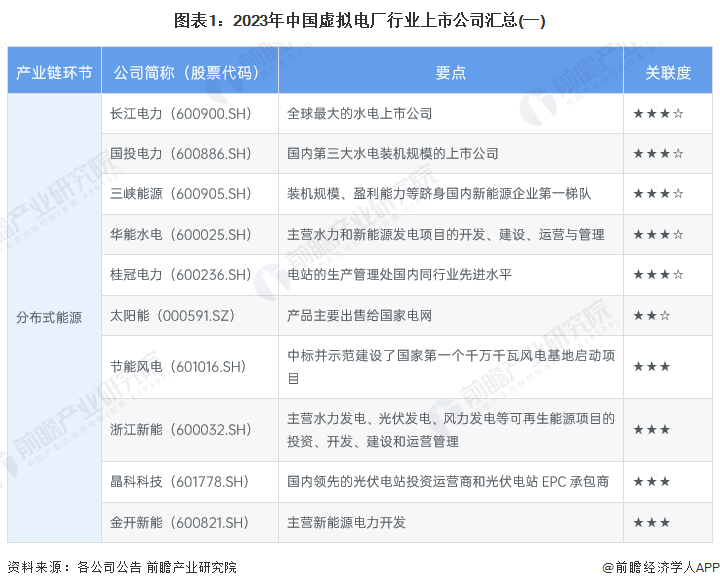Screen dimensions: 720x588
Task: Select the text '国内第三大水电装机规模的上市公司'
Action: pos(393,153)
